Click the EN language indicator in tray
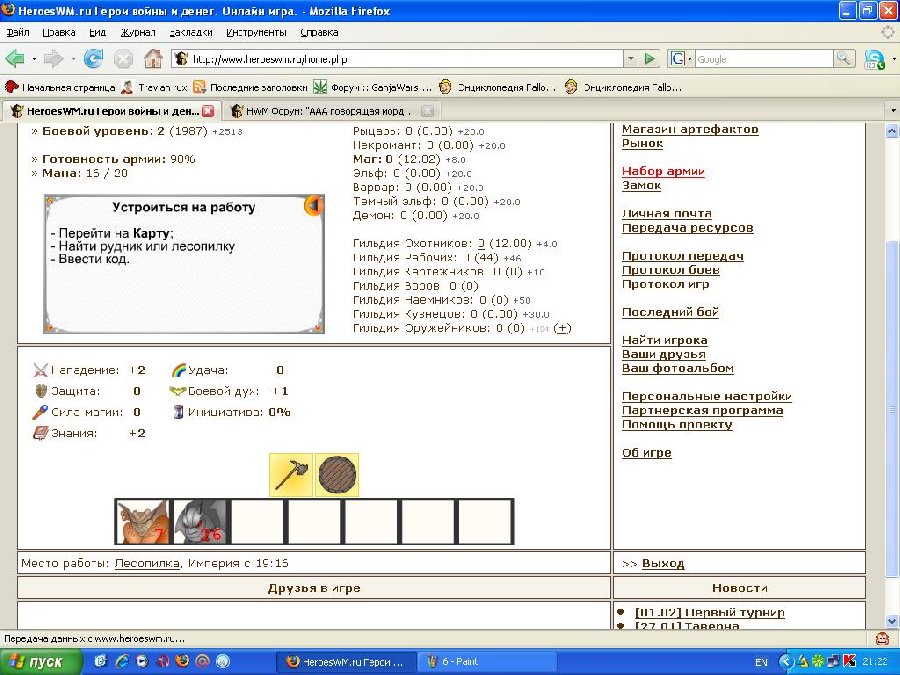 coord(761,662)
